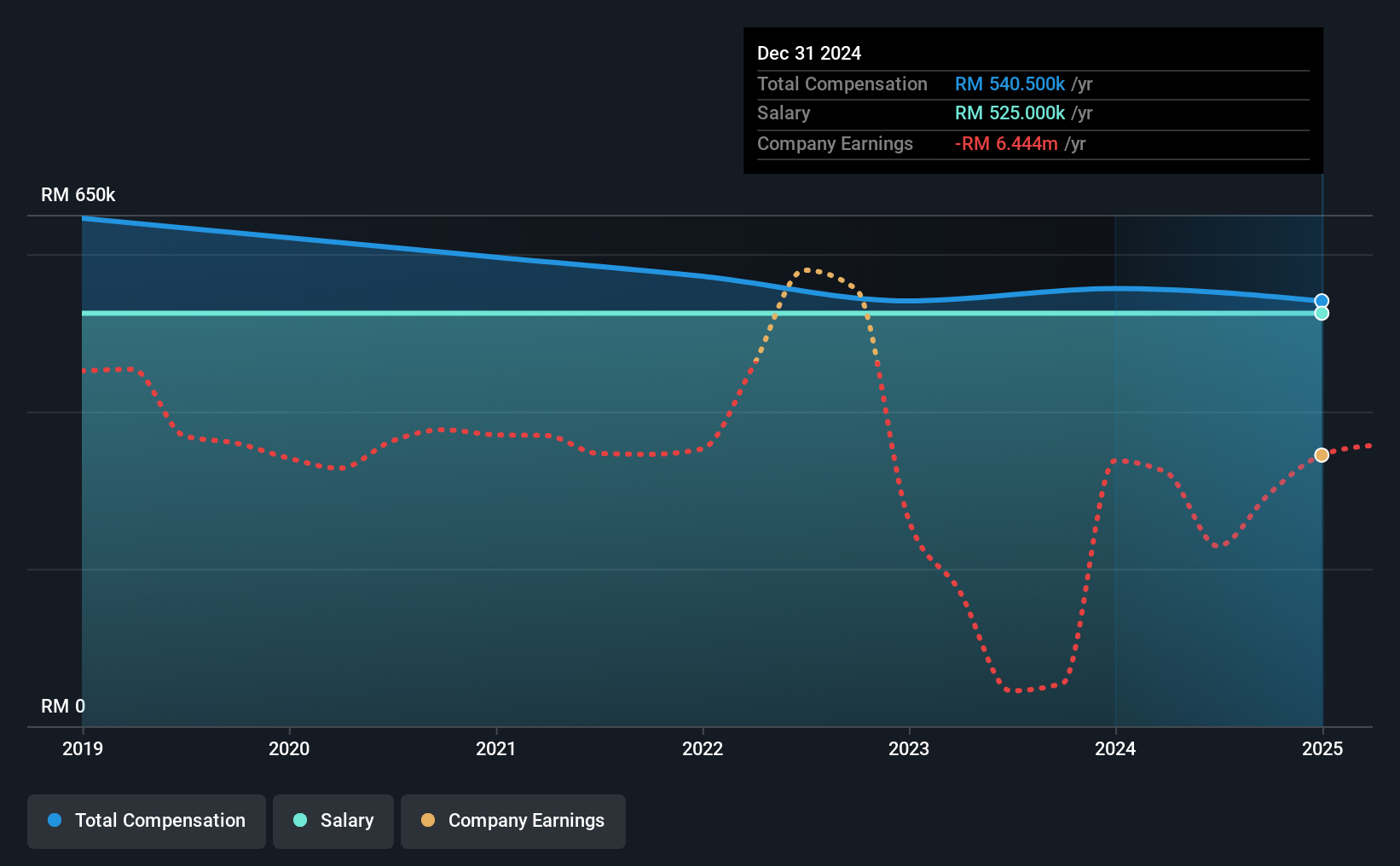
Task: Click the 2023 x-axis label
Action: (909, 748)
